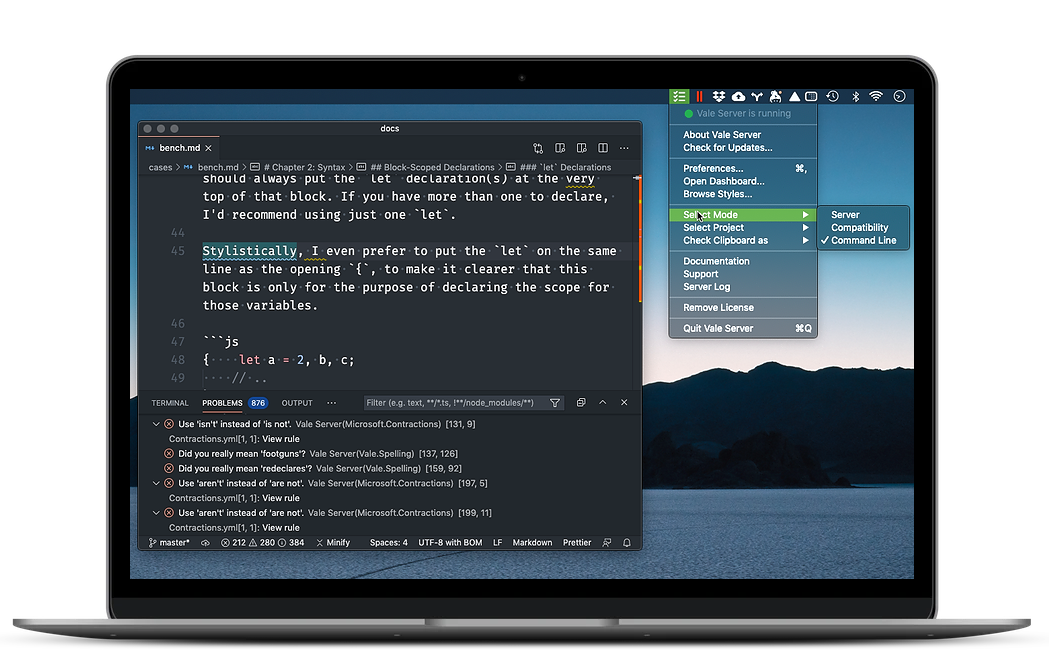Open the Dropbox menu bar icon

coord(719,96)
